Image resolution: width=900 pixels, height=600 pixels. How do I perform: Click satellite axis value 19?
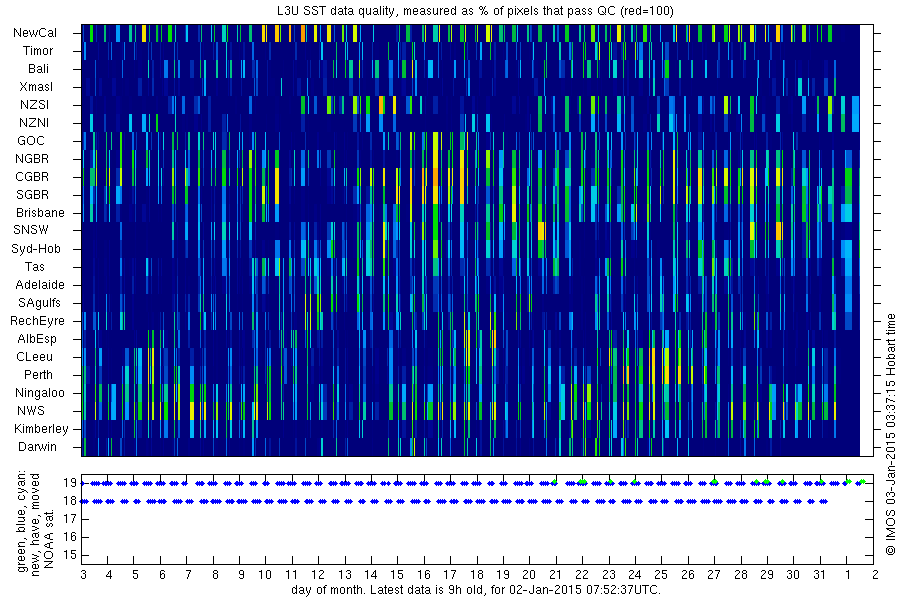[70, 483]
